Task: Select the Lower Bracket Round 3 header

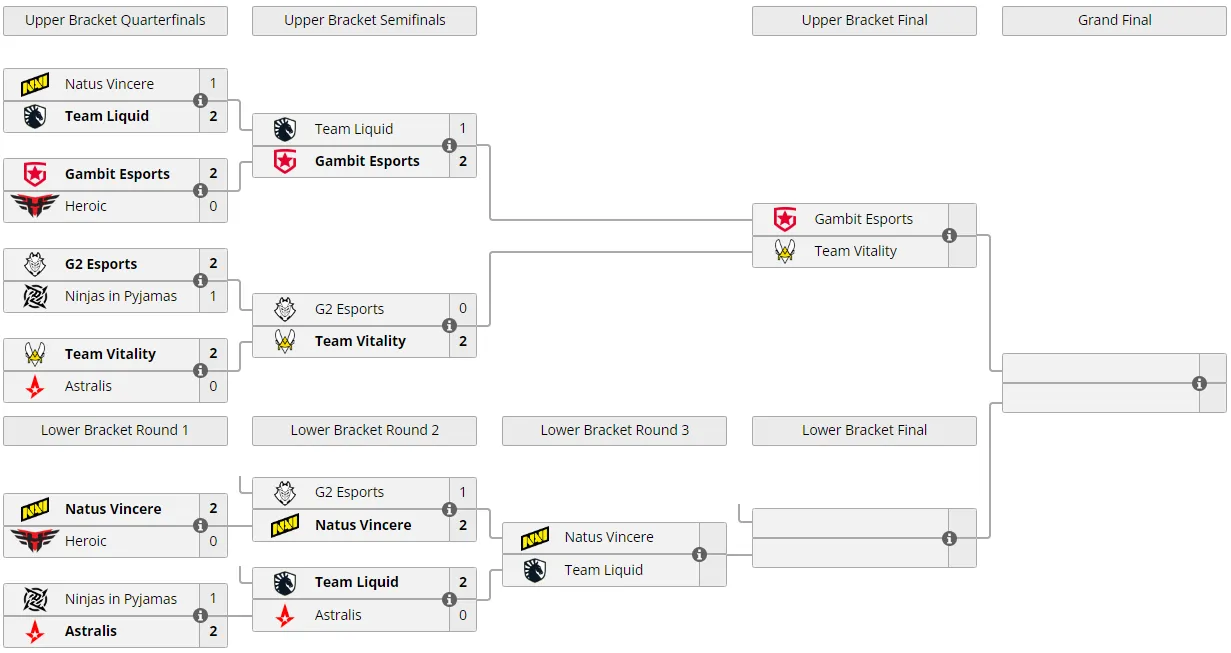Action: pyautogui.click(x=614, y=430)
